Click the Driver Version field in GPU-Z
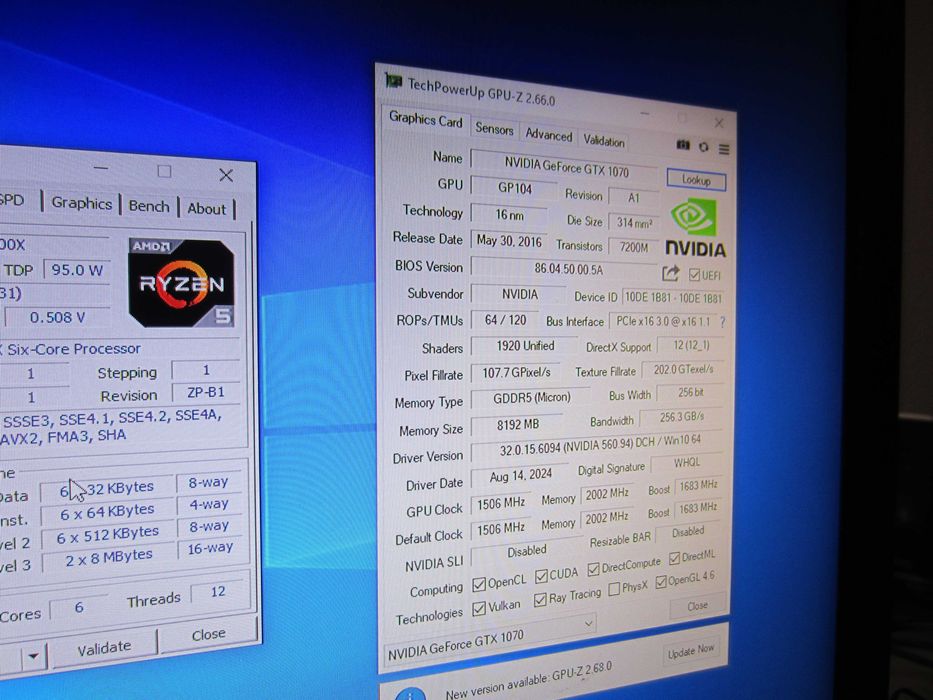The height and width of the screenshot is (700, 933). [597, 446]
